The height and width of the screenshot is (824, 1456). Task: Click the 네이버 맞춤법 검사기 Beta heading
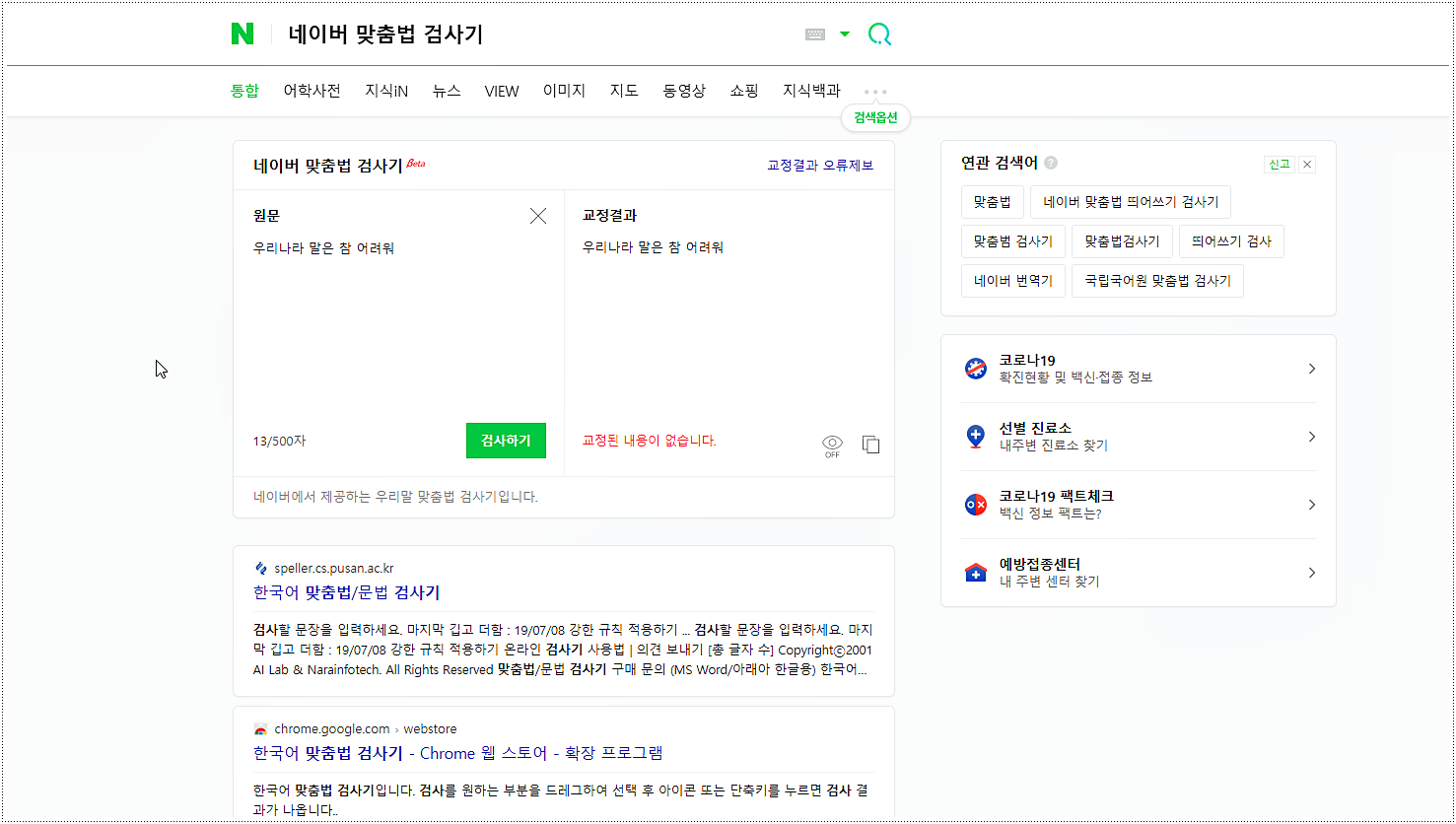tap(339, 166)
